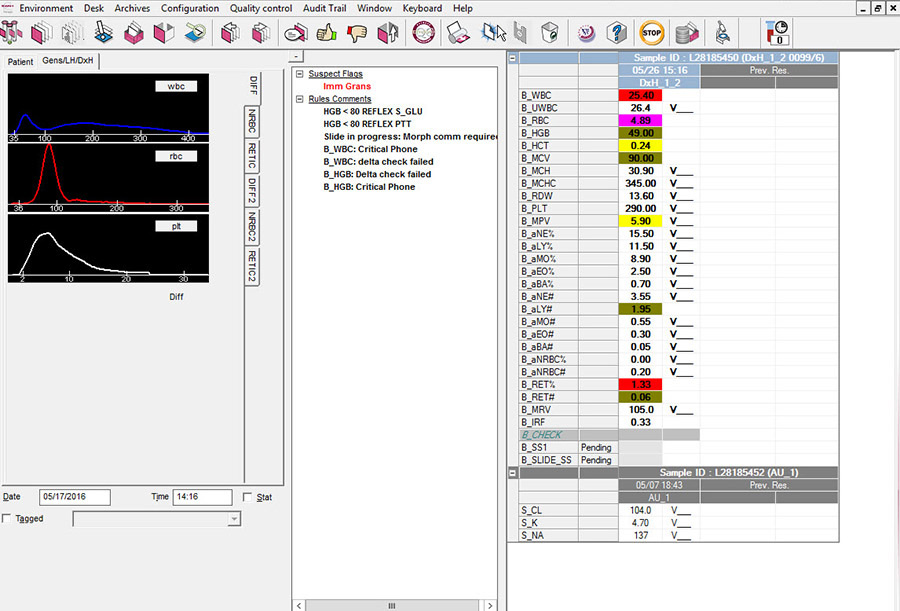This screenshot has width=900, height=611.
Task: Click the page with up-arrow toolbar icon
Action: coord(387,33)
